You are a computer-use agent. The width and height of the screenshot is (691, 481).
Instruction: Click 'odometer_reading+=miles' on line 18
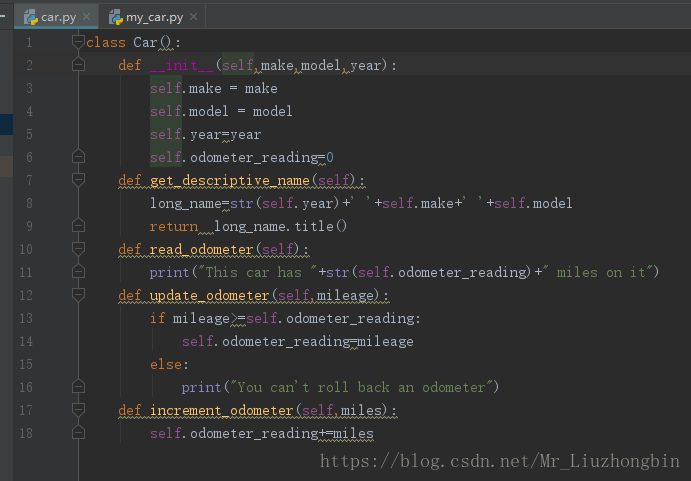pos(282,433)
